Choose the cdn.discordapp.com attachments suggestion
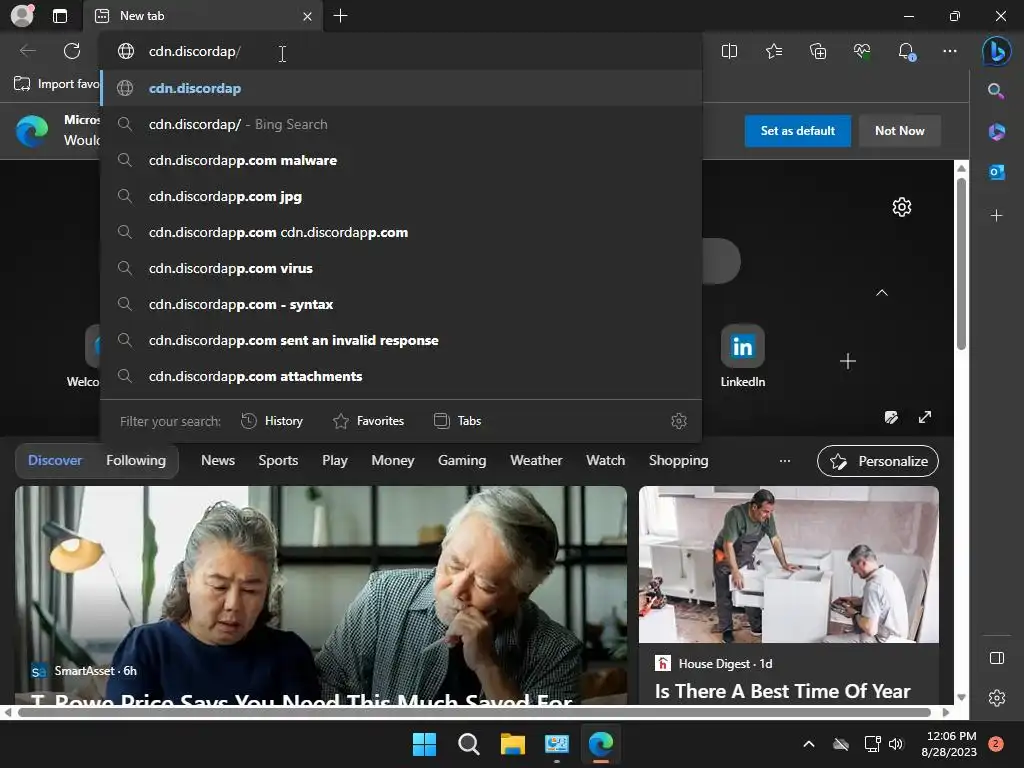Viewport: 1024px width, 768px height. (x=402, y=376)
